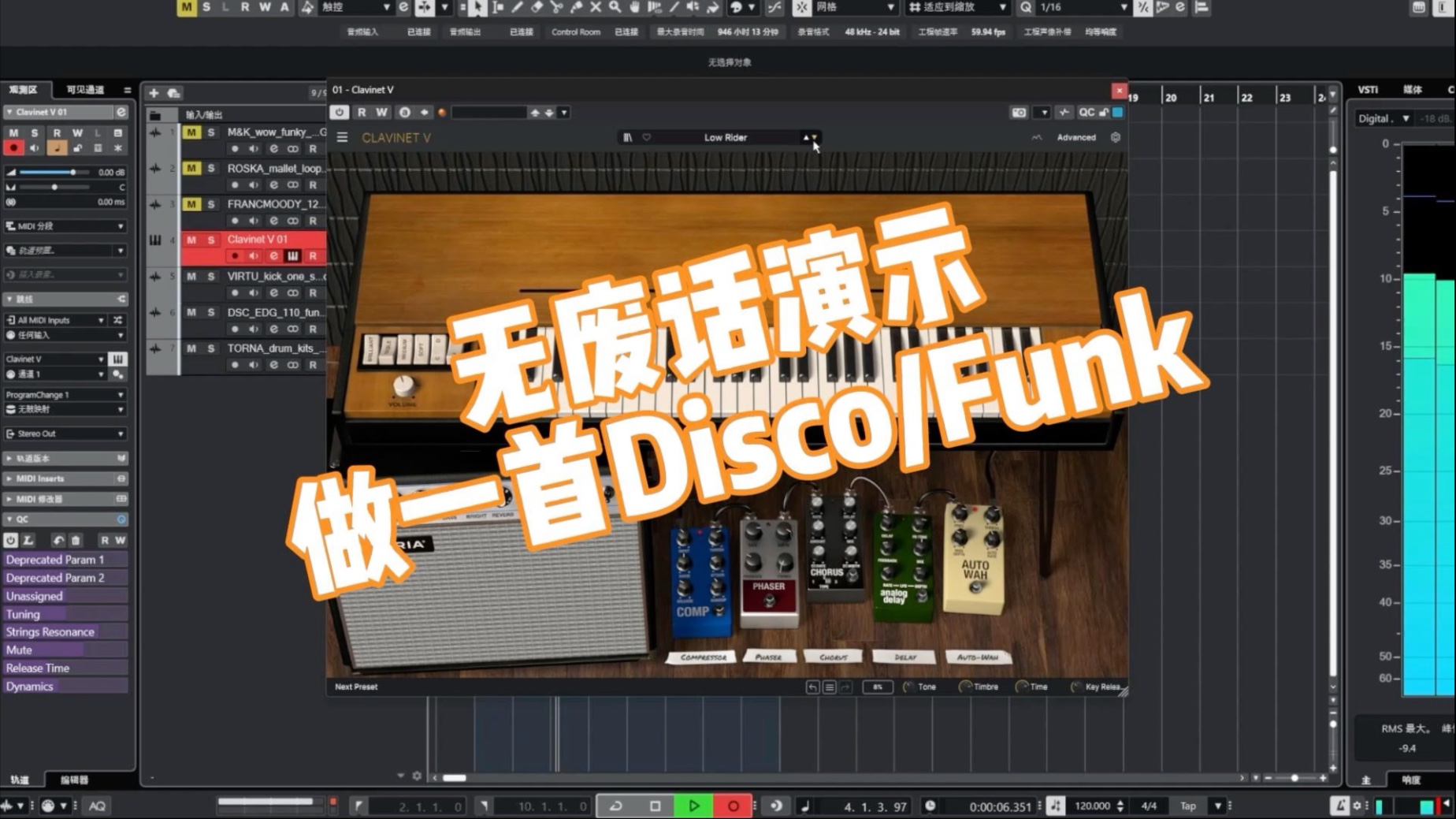Screen dimensions: 1456x819
Task: Open the snap type 网格 dropdown
Action: [856, 7]
